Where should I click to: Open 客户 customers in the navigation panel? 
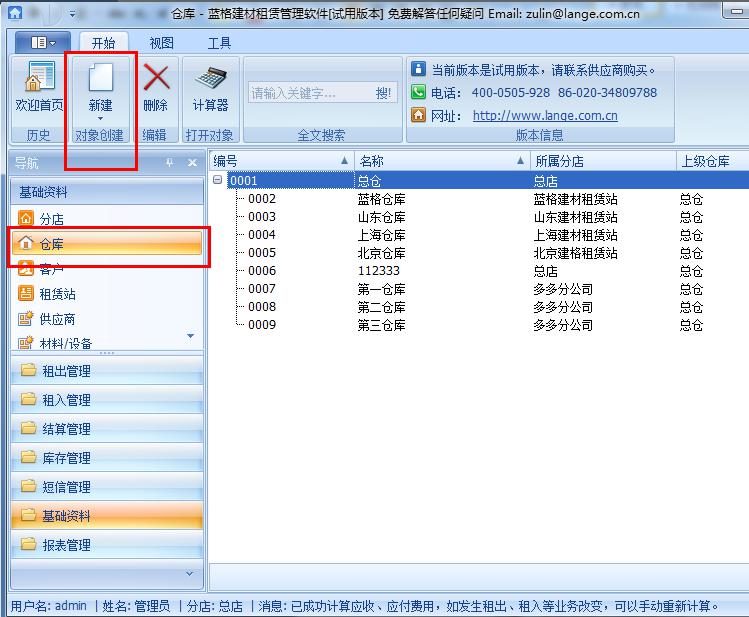(51, 269)
